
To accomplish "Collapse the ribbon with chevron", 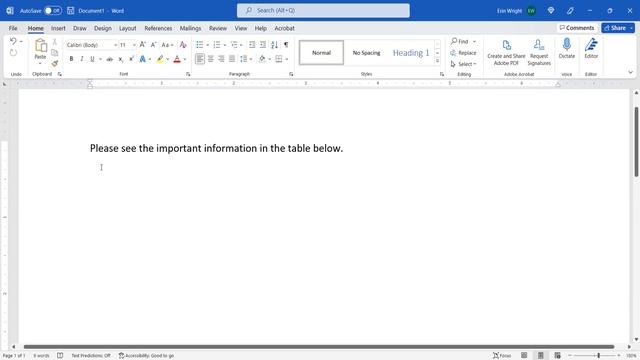I will [630, 72].
